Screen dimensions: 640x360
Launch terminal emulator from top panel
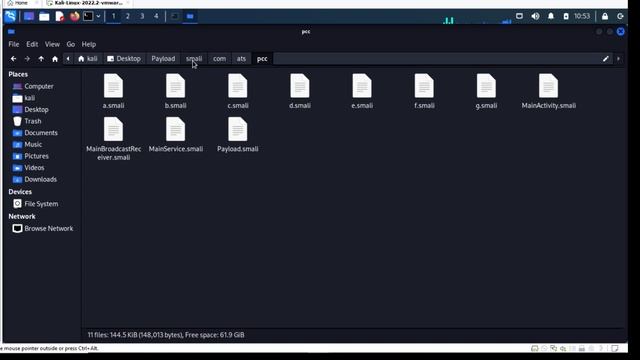click(x=88, y=16)
